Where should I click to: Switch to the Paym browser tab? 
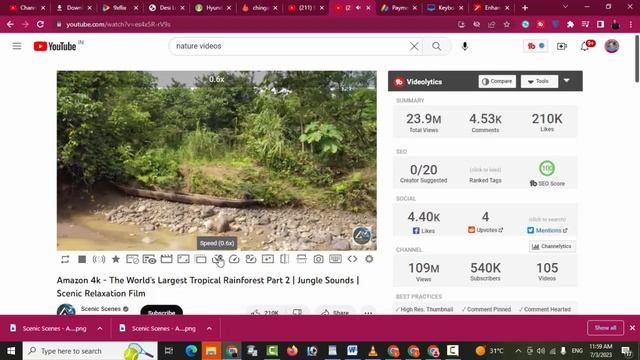point(398,8)
